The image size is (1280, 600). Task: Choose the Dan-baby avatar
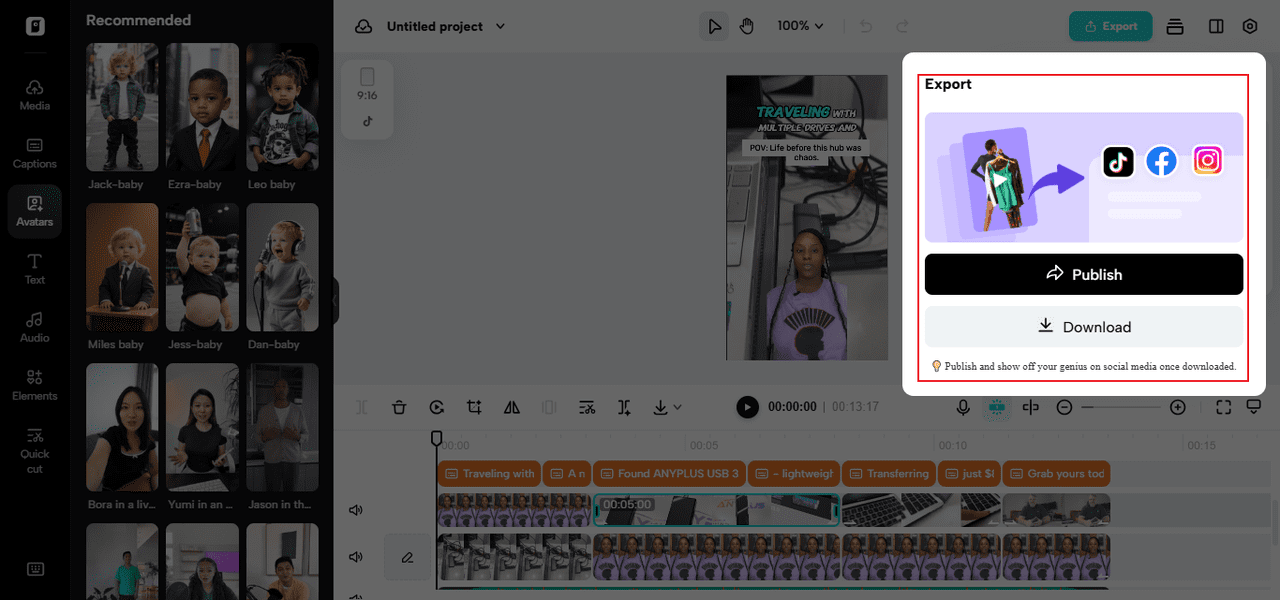point(282,267)
